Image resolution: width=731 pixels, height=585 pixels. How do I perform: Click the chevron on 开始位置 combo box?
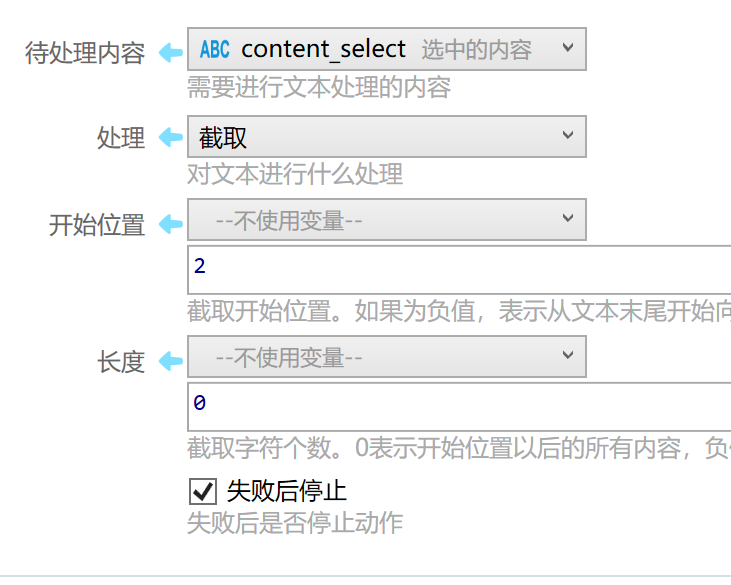tap(567, 218)
